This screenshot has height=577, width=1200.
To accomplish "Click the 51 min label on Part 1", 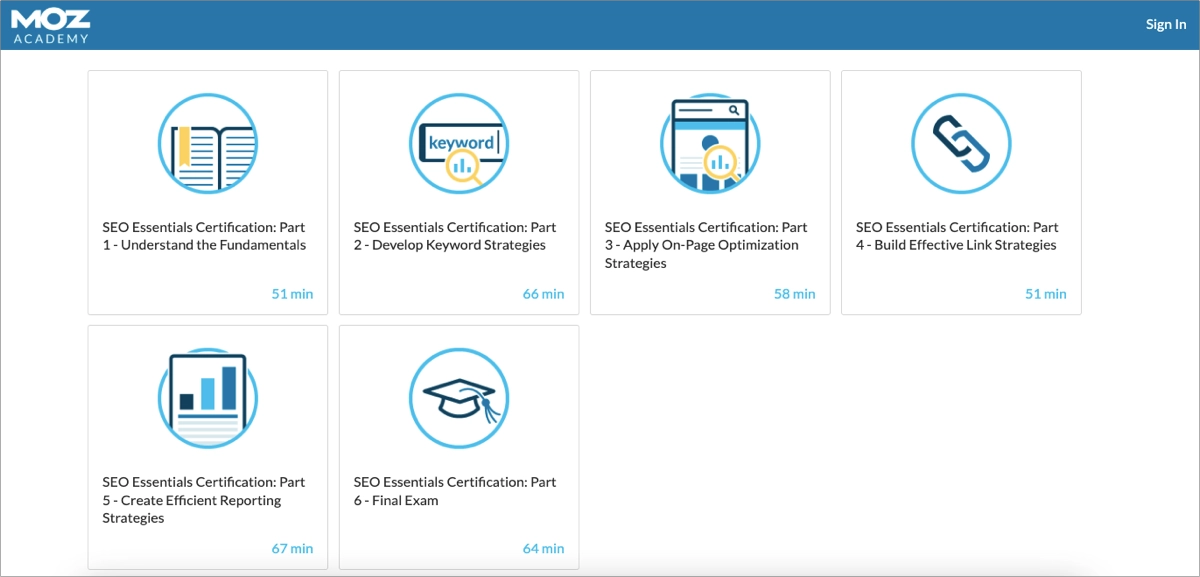I will click(291, 293).
